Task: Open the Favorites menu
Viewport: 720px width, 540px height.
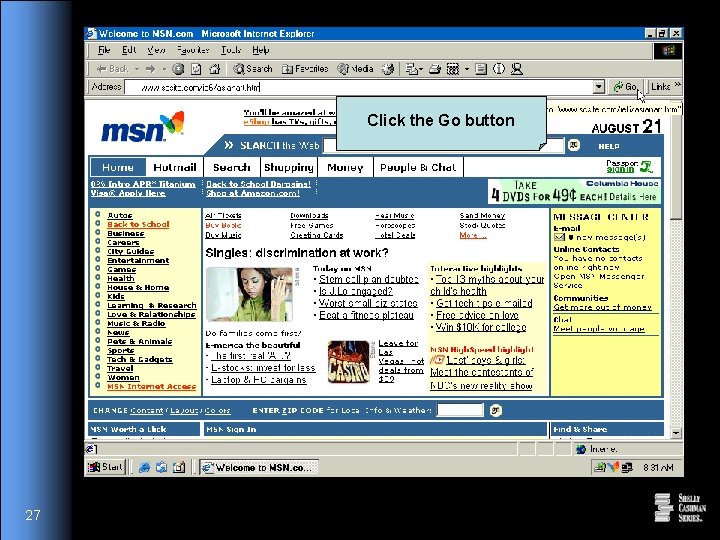Action: [193, 50]
